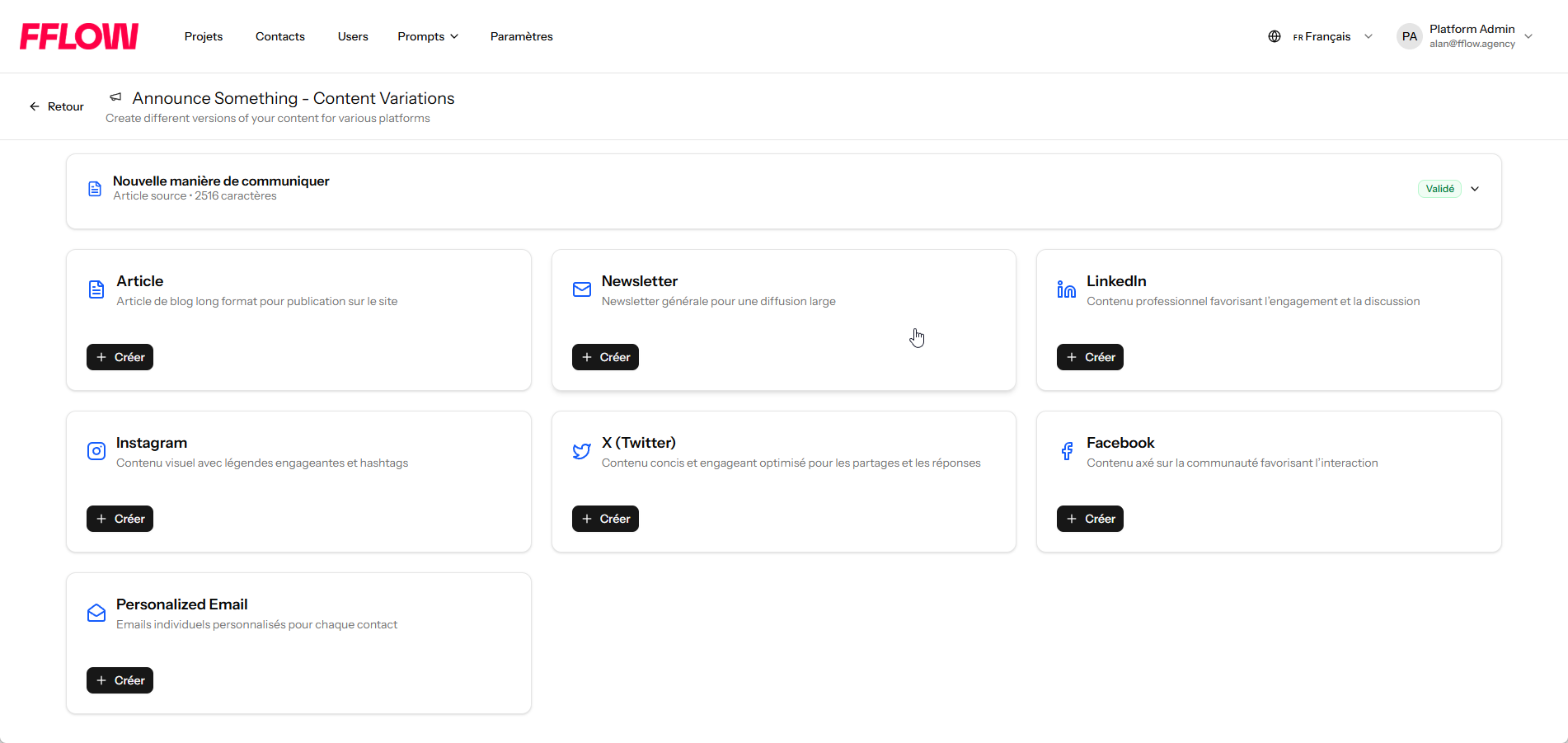The image size is (1568, 743).
Task: Expand the Nouvelle manière de communiquer article
Action: tap(1475, 189)
